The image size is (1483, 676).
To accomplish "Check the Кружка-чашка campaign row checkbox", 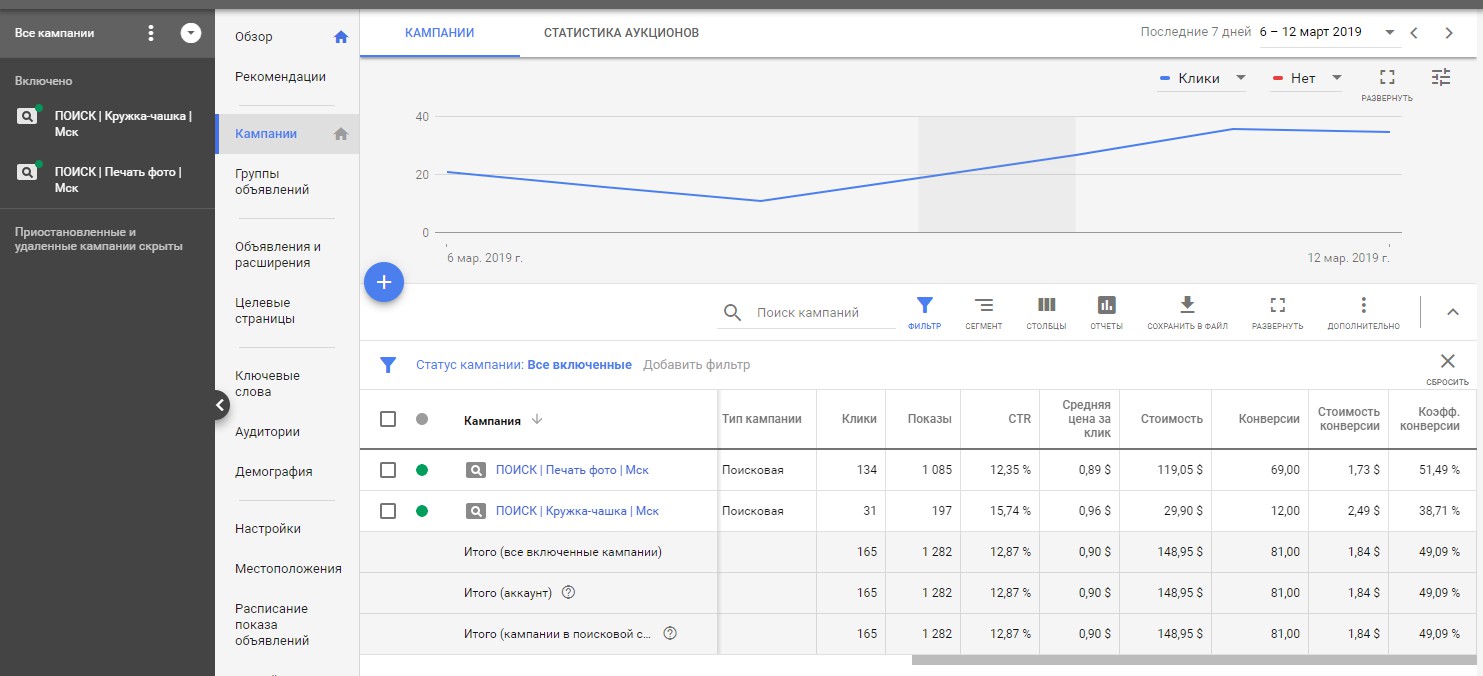I will [388, 511].
